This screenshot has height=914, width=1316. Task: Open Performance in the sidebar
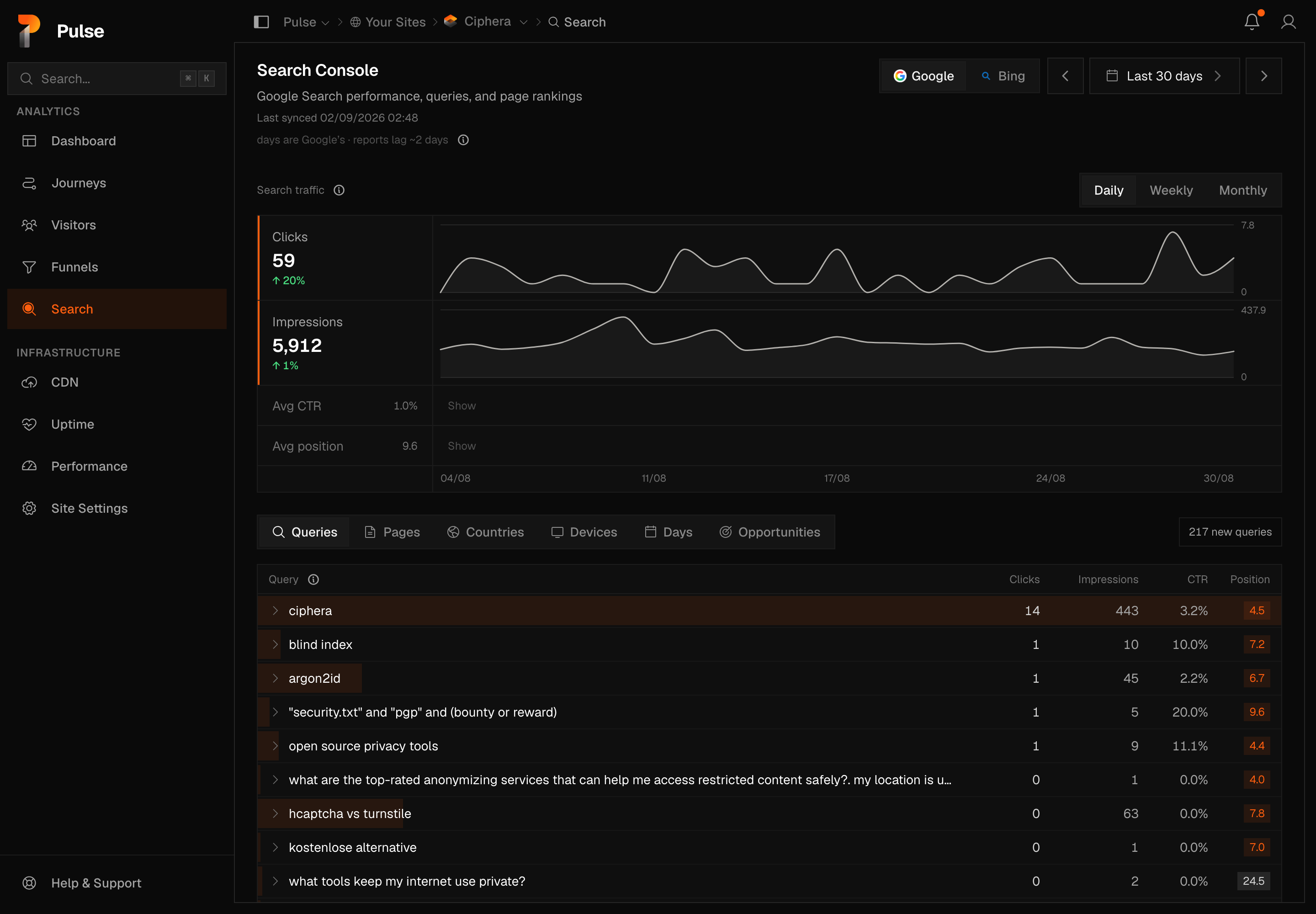(117, 466)
